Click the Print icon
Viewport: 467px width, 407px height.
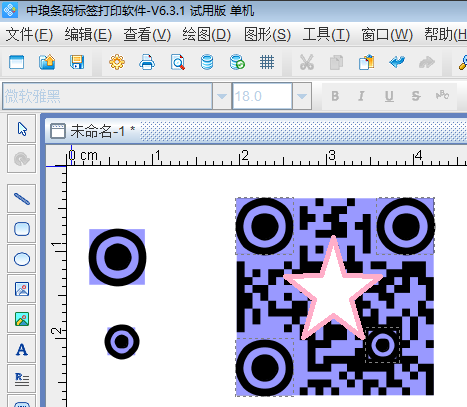(x=147, y=62)
